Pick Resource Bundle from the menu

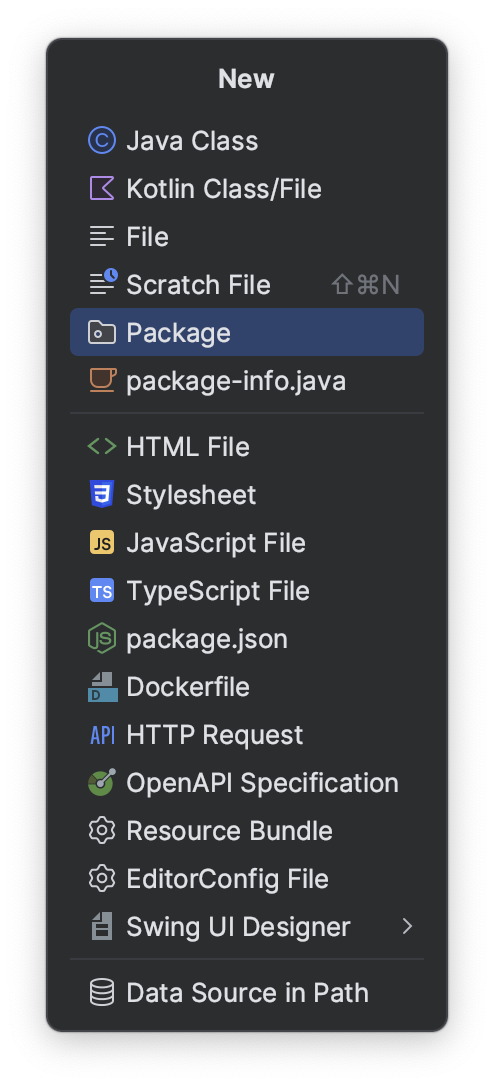pyautogui.click(x=247, y=830)
